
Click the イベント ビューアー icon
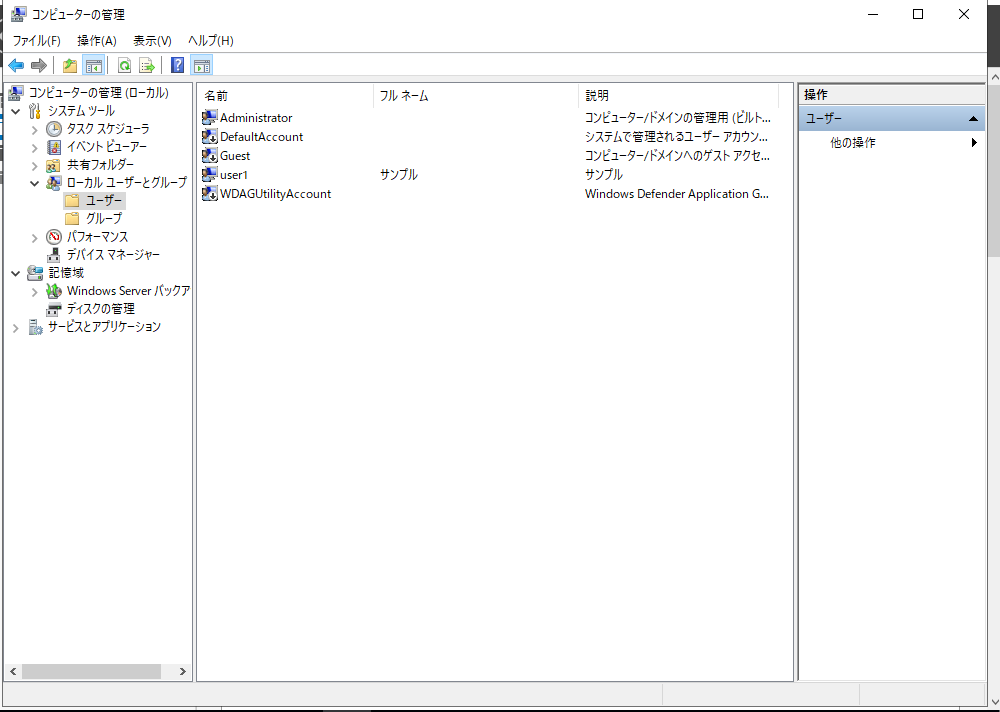pos(54,147)
